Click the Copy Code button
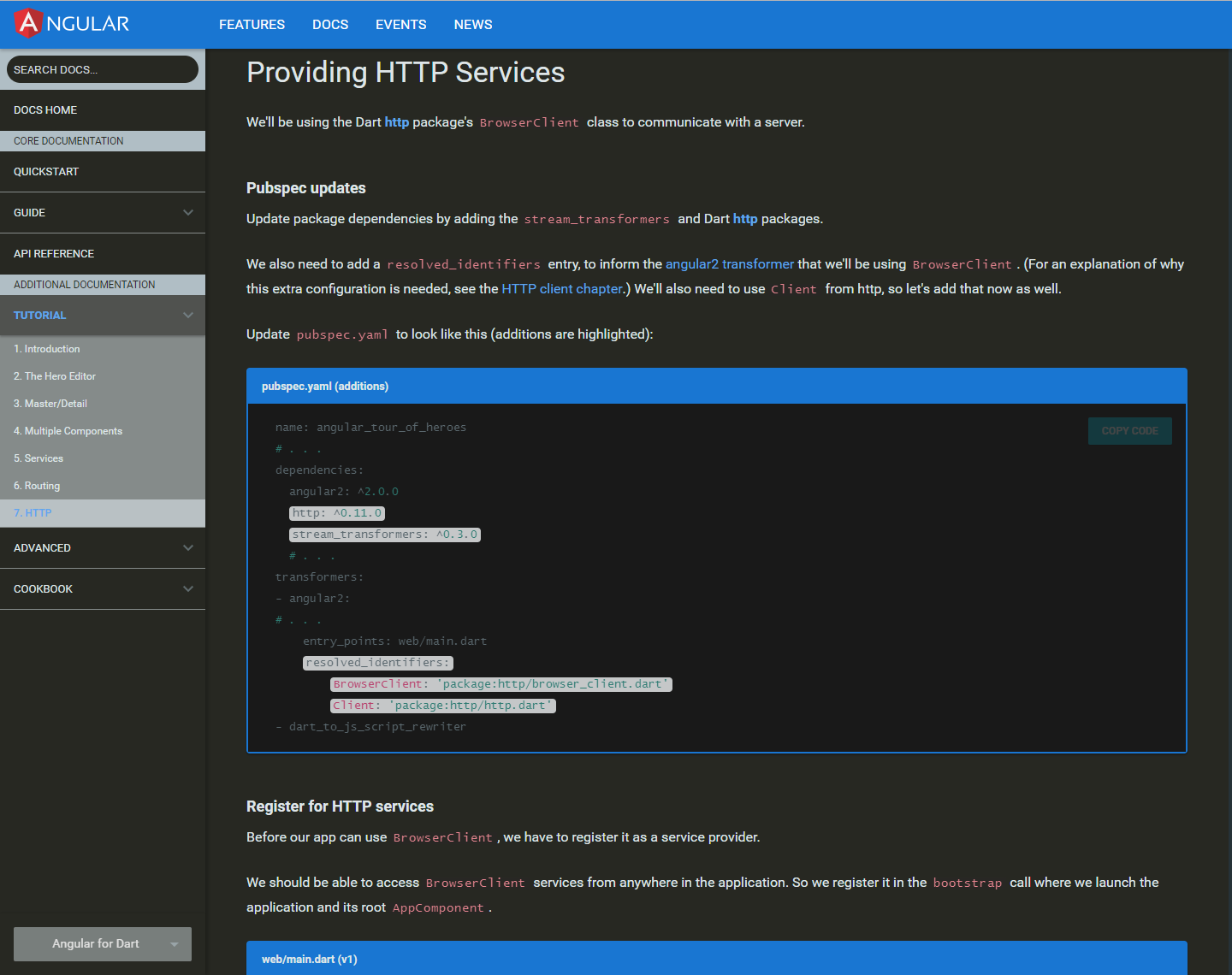Viewport: 1232px width, 975px height. (1129, 431)
